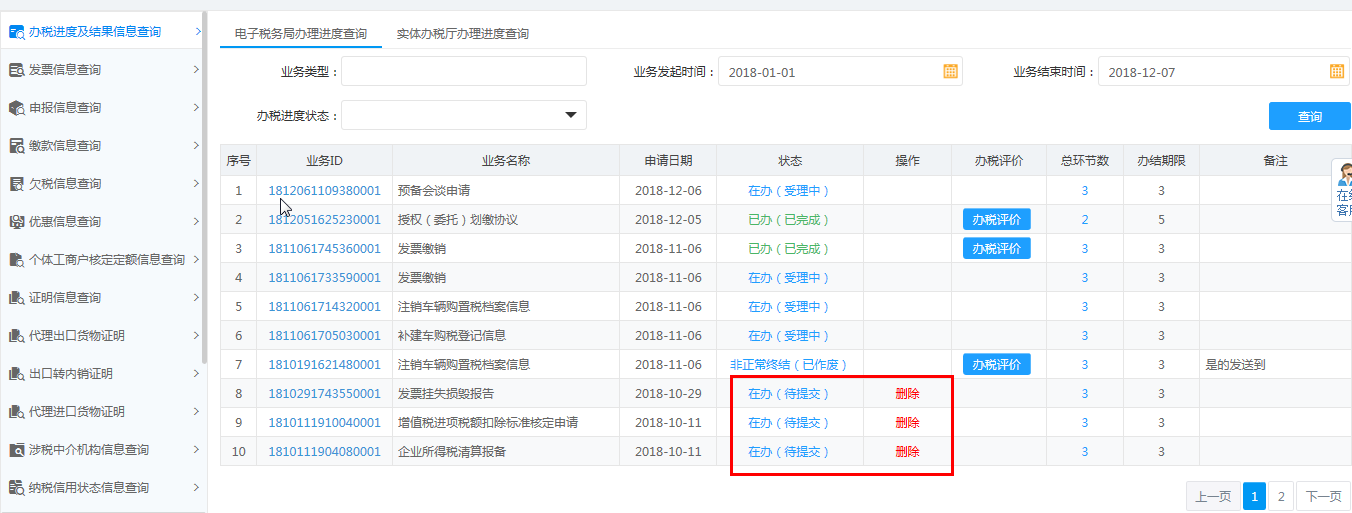Delete the 发票挂失损毁报告 record
Image resolution: width=1352 pixels, height=513 pixels.
907,394
